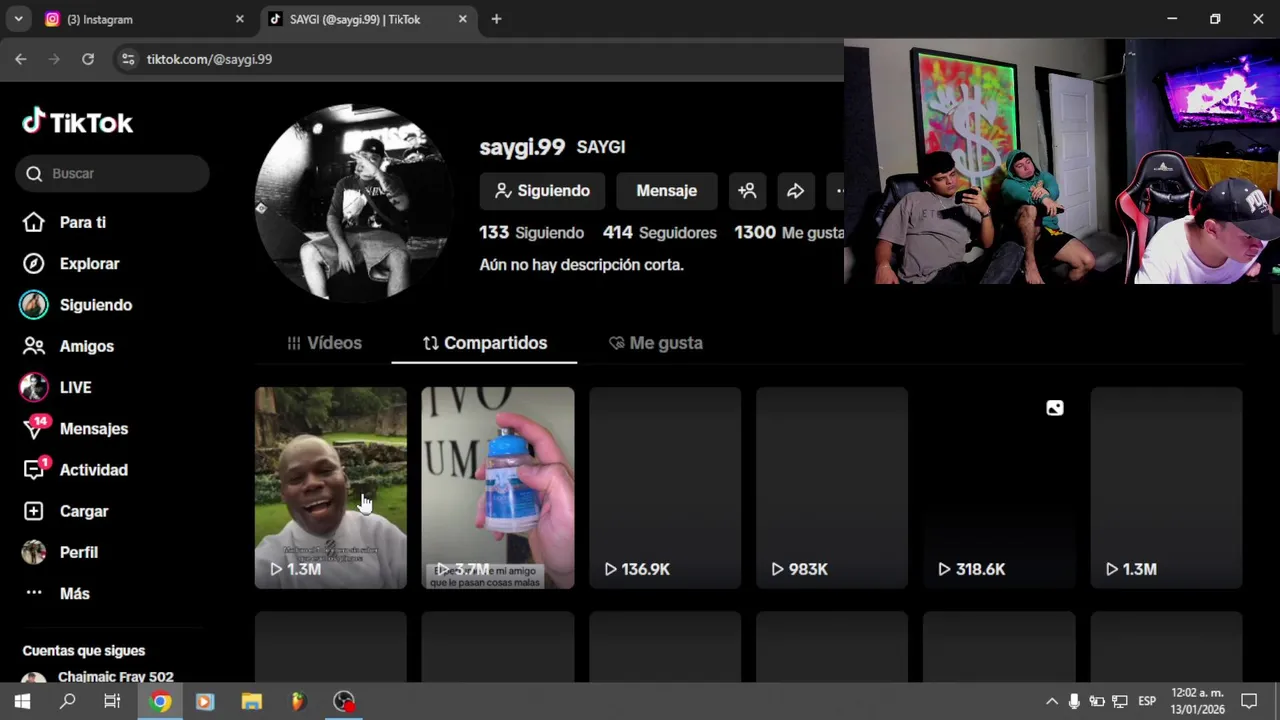Click the tiktok.com/@saygi.99 address bar
The width and height of the screenshot is (1280, 720).
pos(480,59)
